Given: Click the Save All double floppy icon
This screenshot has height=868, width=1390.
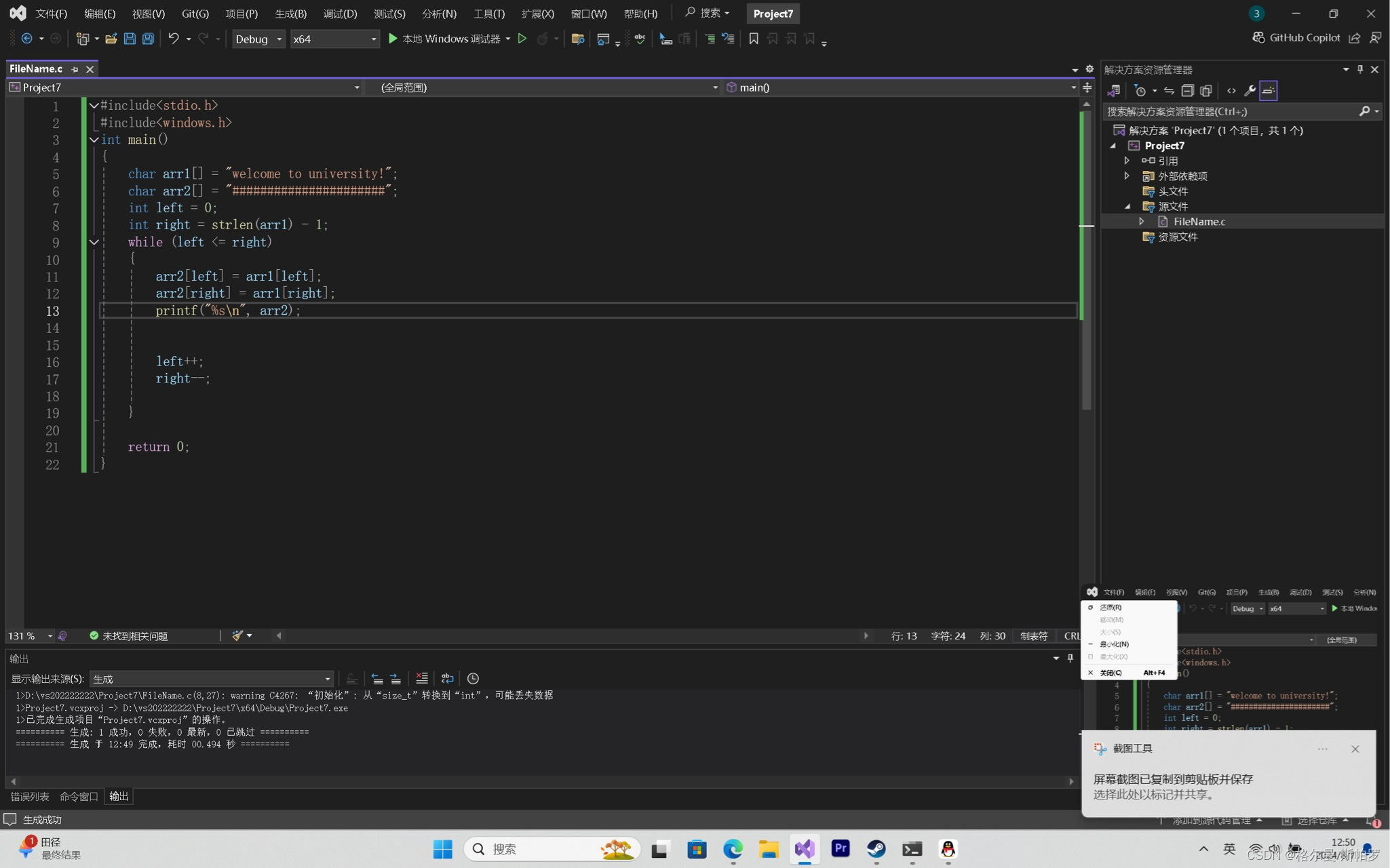Looking at the screenshot, I should (x=148, y=39).
